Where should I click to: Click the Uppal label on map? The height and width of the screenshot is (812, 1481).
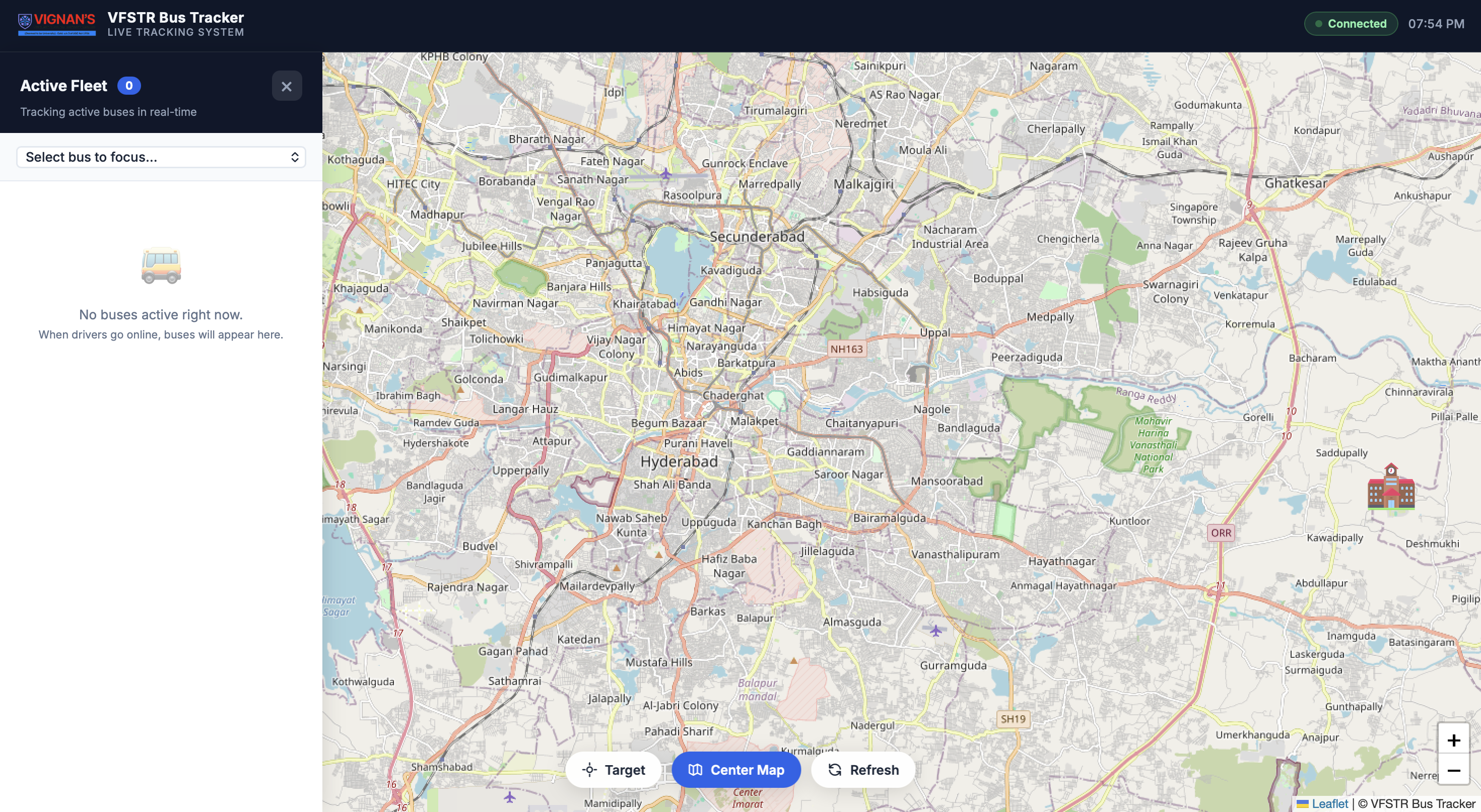click(935, 332)
